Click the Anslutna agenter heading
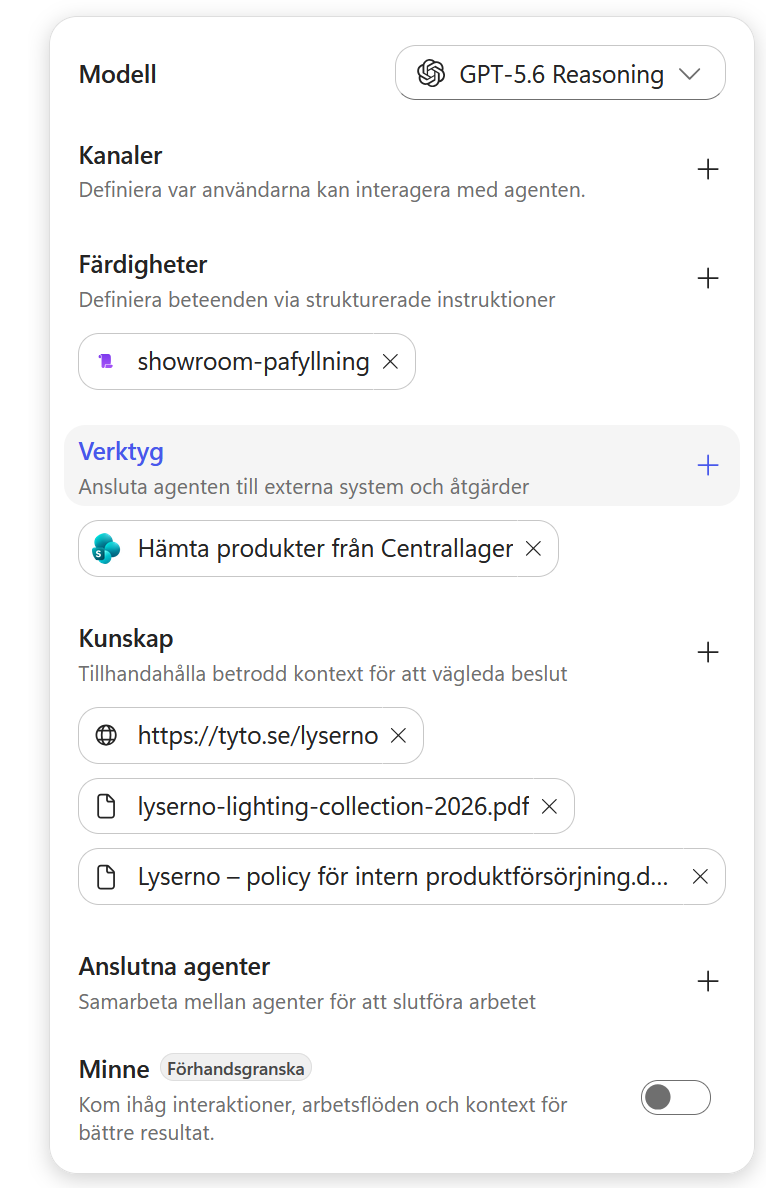Viewport: 766px width, 1188px height. 174,967
